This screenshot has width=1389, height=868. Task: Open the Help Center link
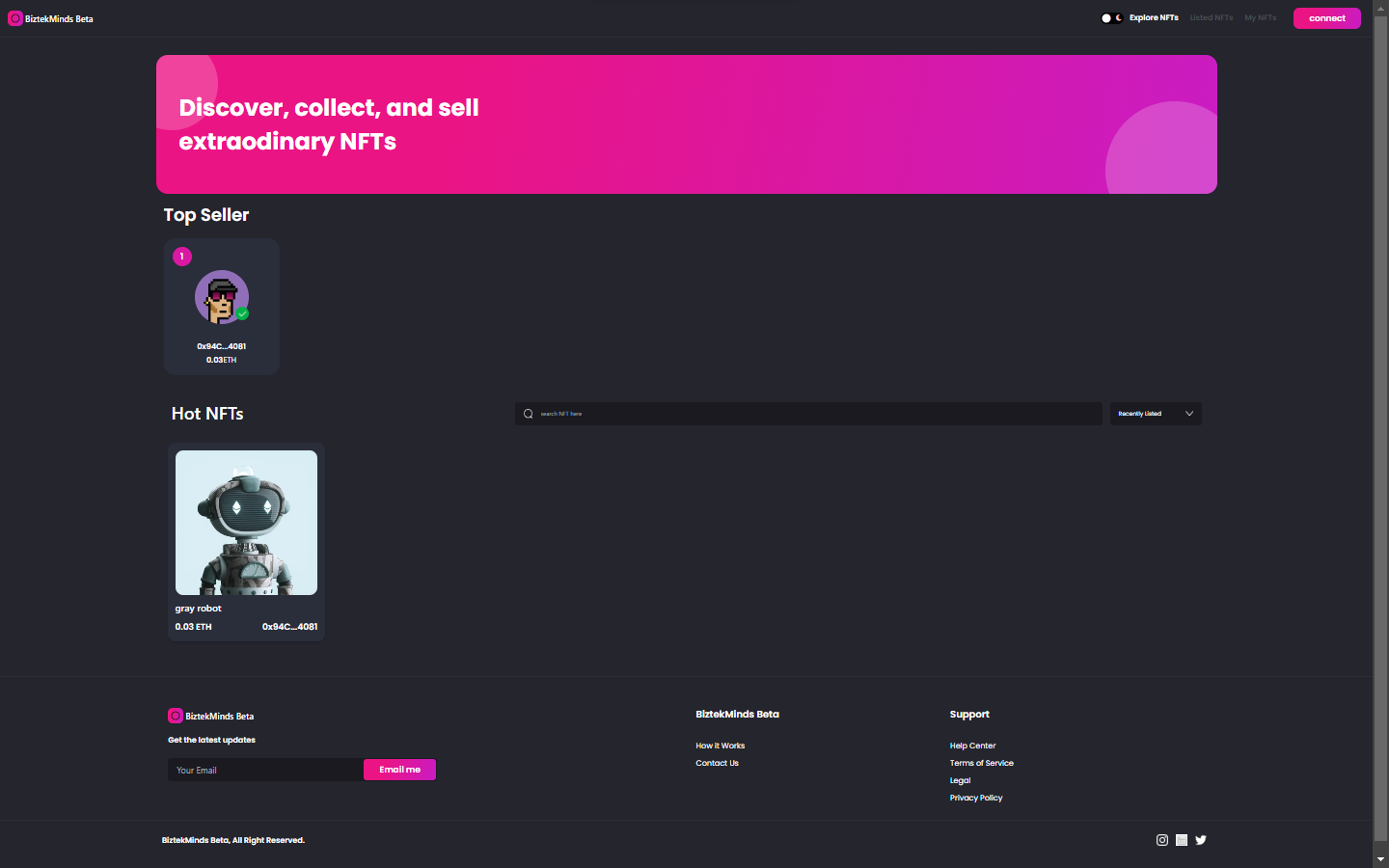click(x=972, y=746)
